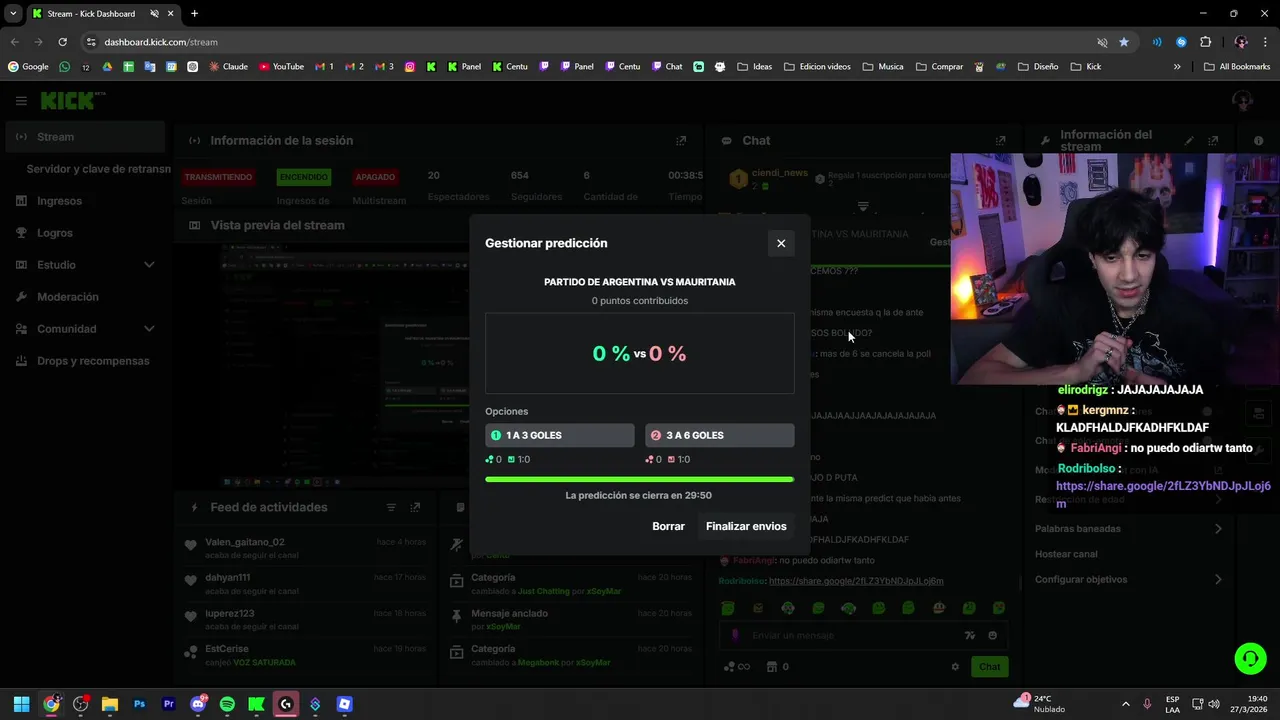The width and height of the screenshot is (1280, 720).
Task: Open Spotify from the taskbar
Action: (227, 704)
